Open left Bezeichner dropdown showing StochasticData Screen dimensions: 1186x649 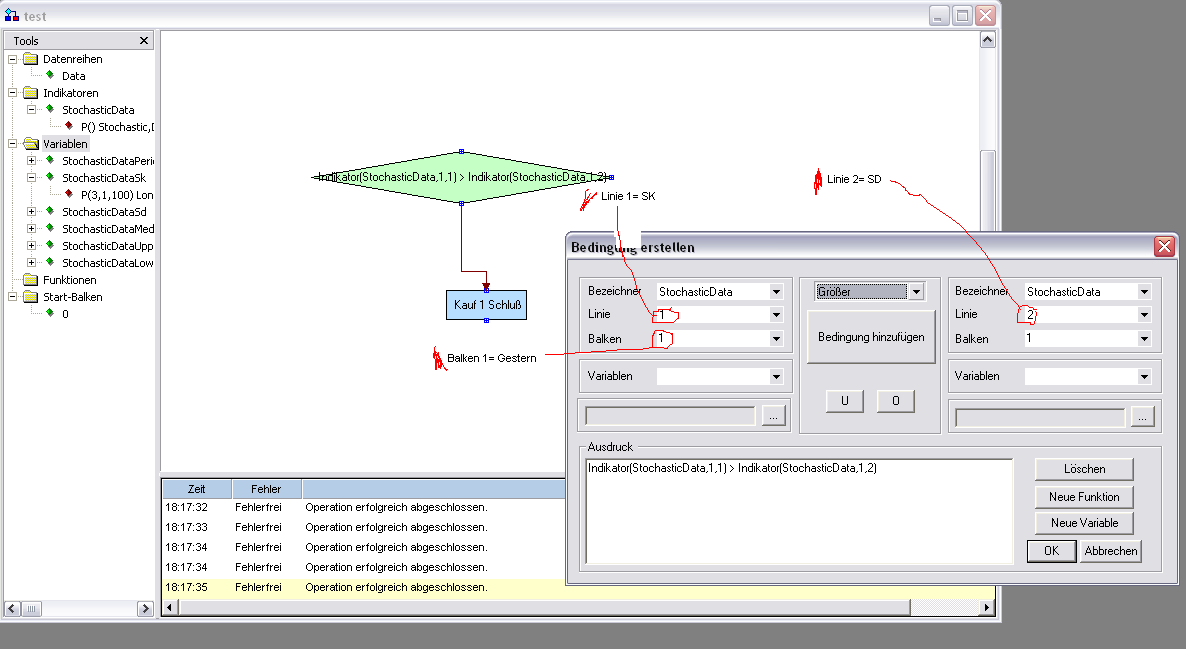click(776, 291)
